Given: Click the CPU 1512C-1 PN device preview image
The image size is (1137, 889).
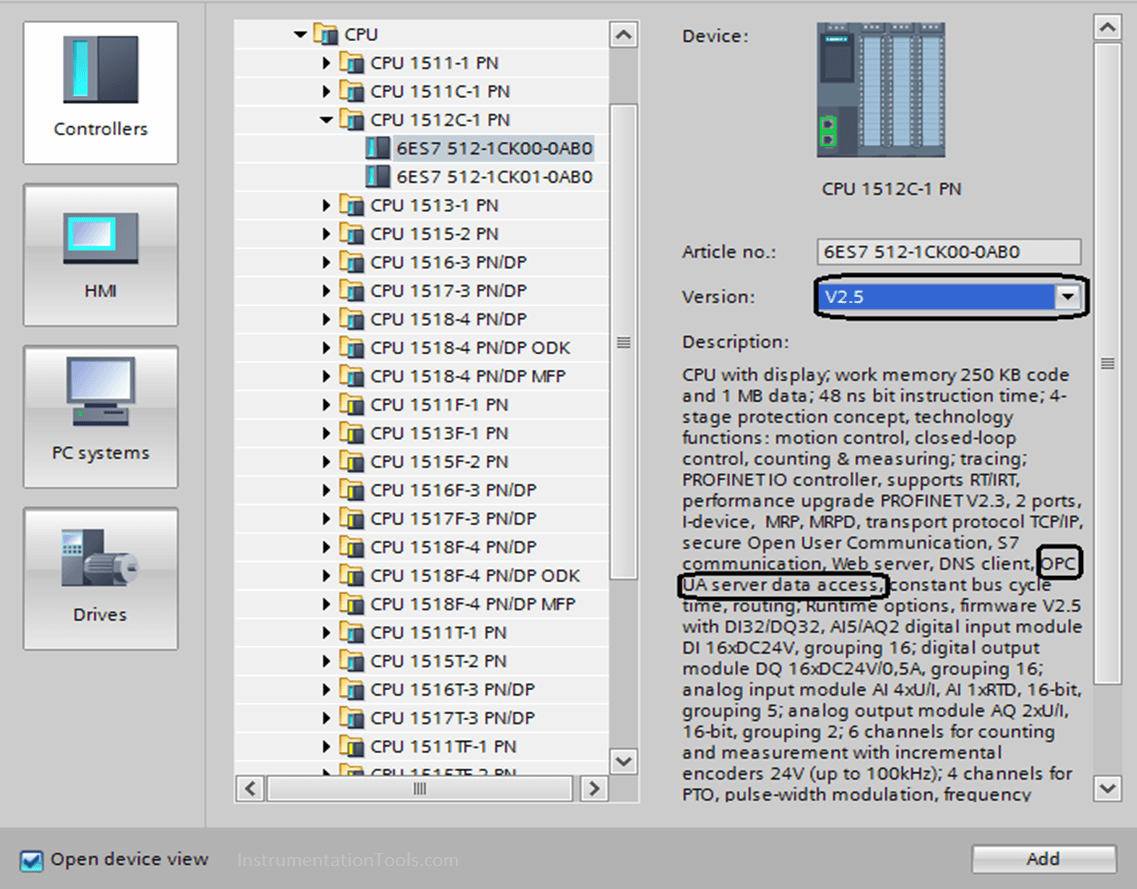Looking at the screenshot, I should coord(881,89).
